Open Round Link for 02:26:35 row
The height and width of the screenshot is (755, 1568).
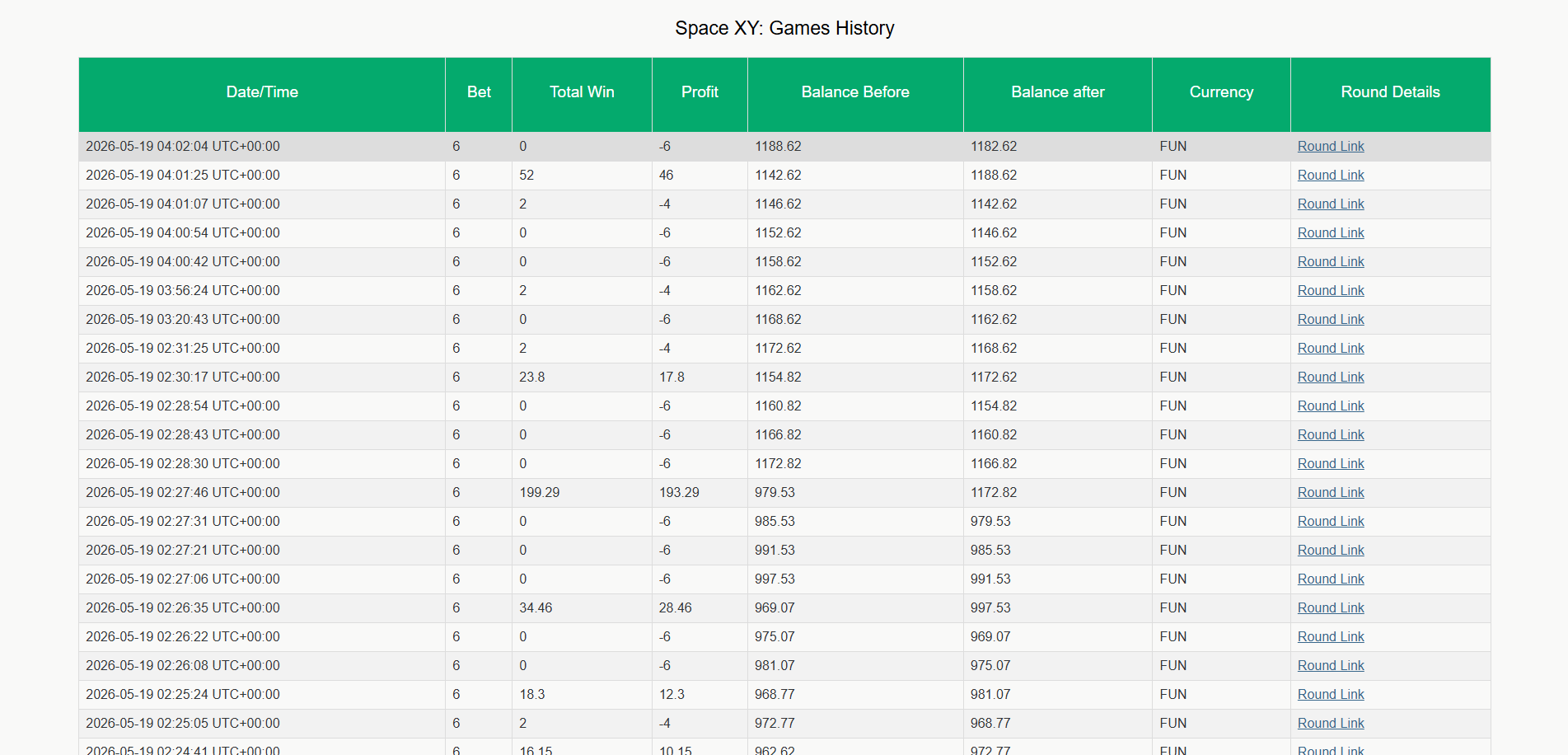coord(1331,607)
